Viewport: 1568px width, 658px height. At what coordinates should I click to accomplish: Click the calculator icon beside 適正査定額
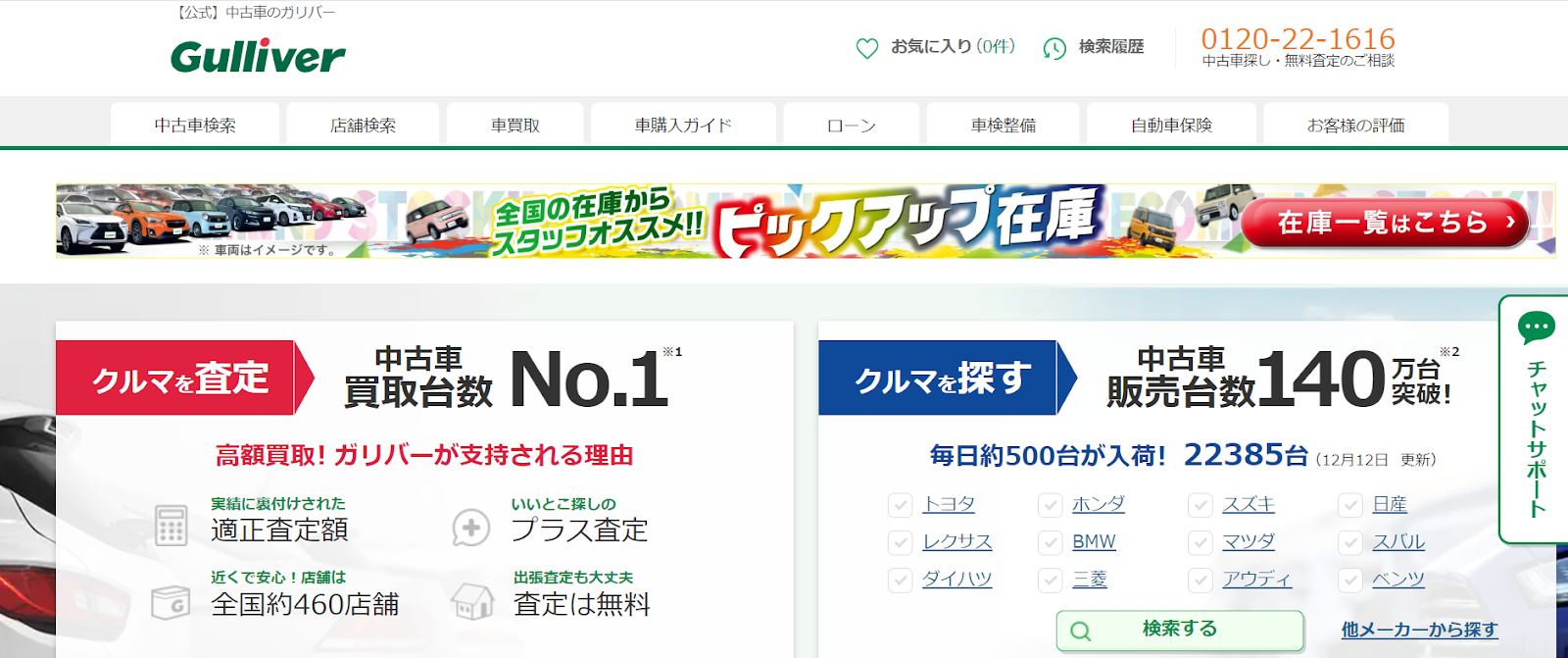pyautogui.click(x=171, y=525)
